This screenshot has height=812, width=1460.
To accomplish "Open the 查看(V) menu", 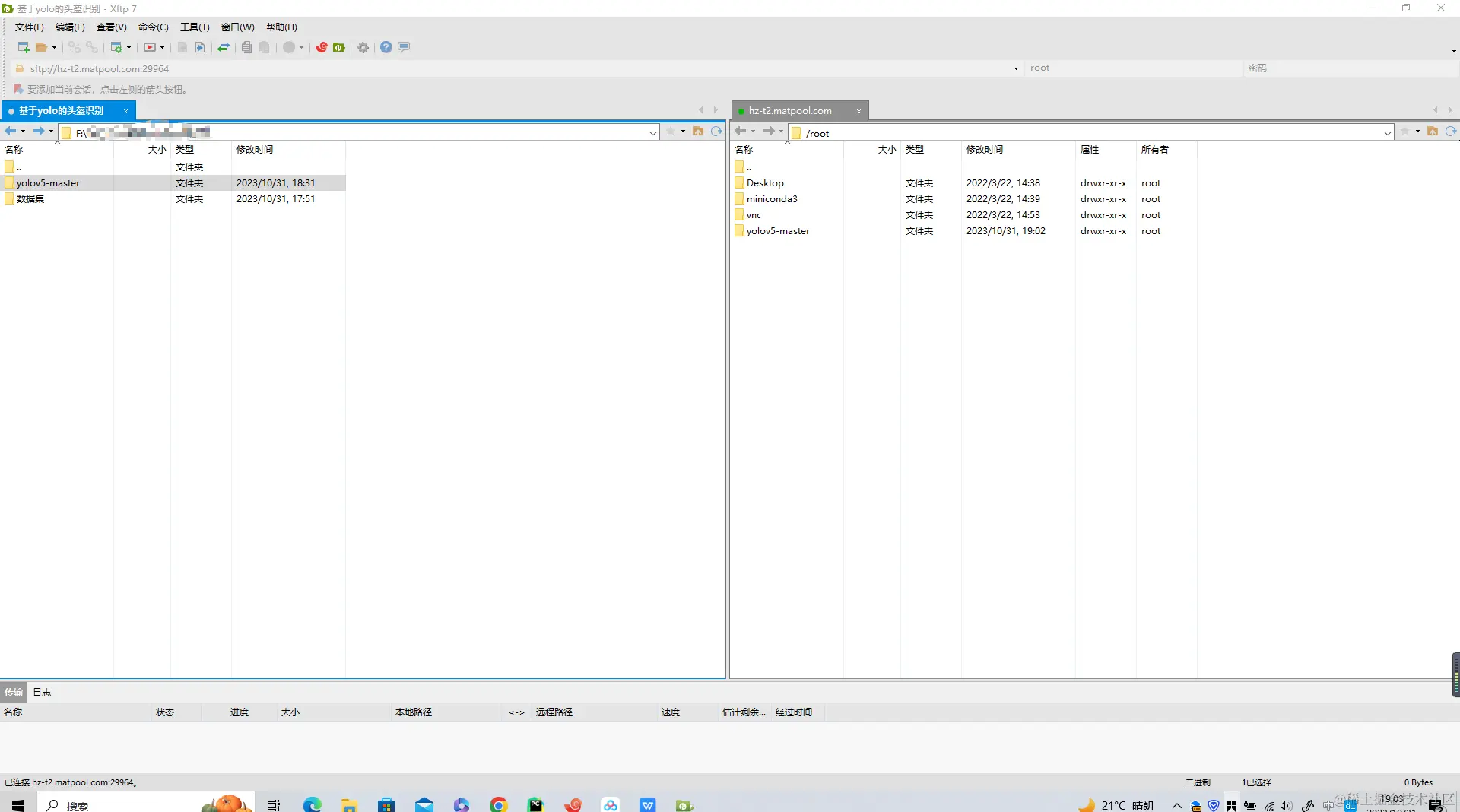I will pyautogui.click(x=112, y=27).
